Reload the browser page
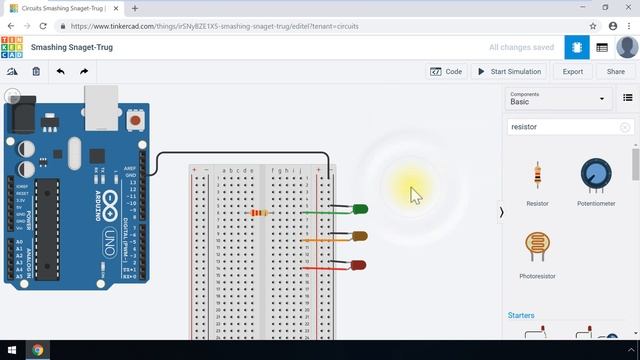Viewport: 640px width, 360px height. (x=43, y=26)
